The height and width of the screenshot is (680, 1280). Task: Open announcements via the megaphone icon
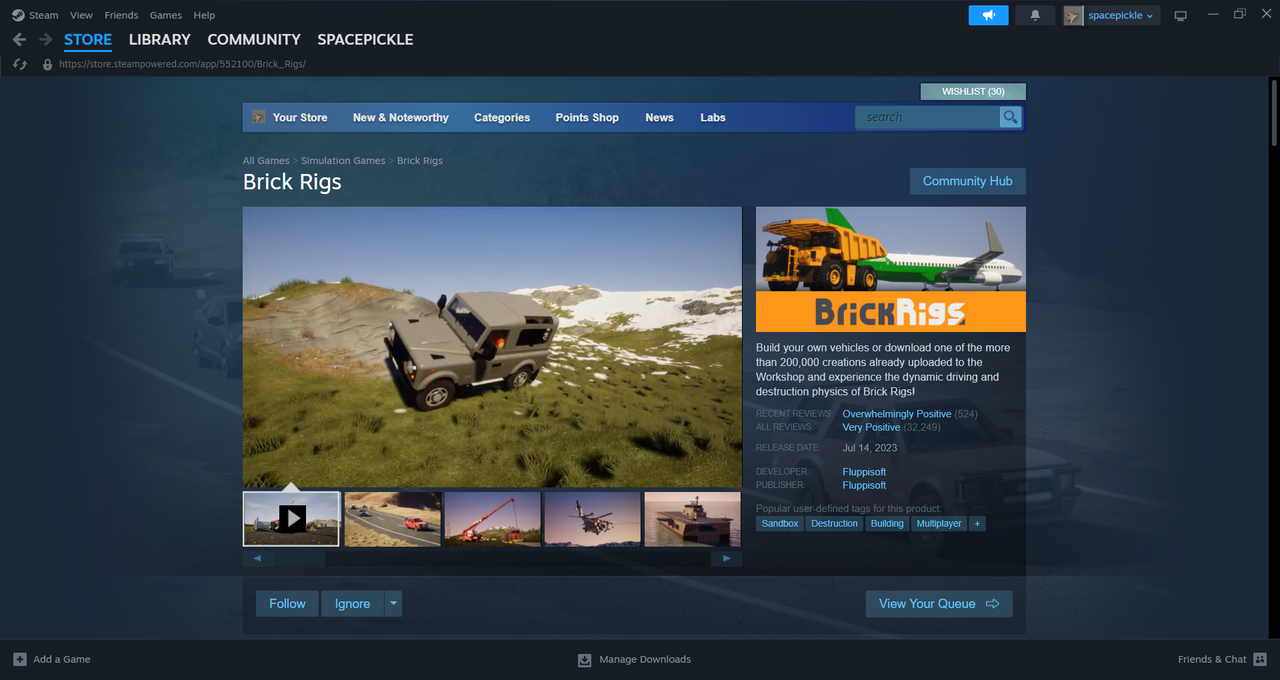[x=988, y=15]
